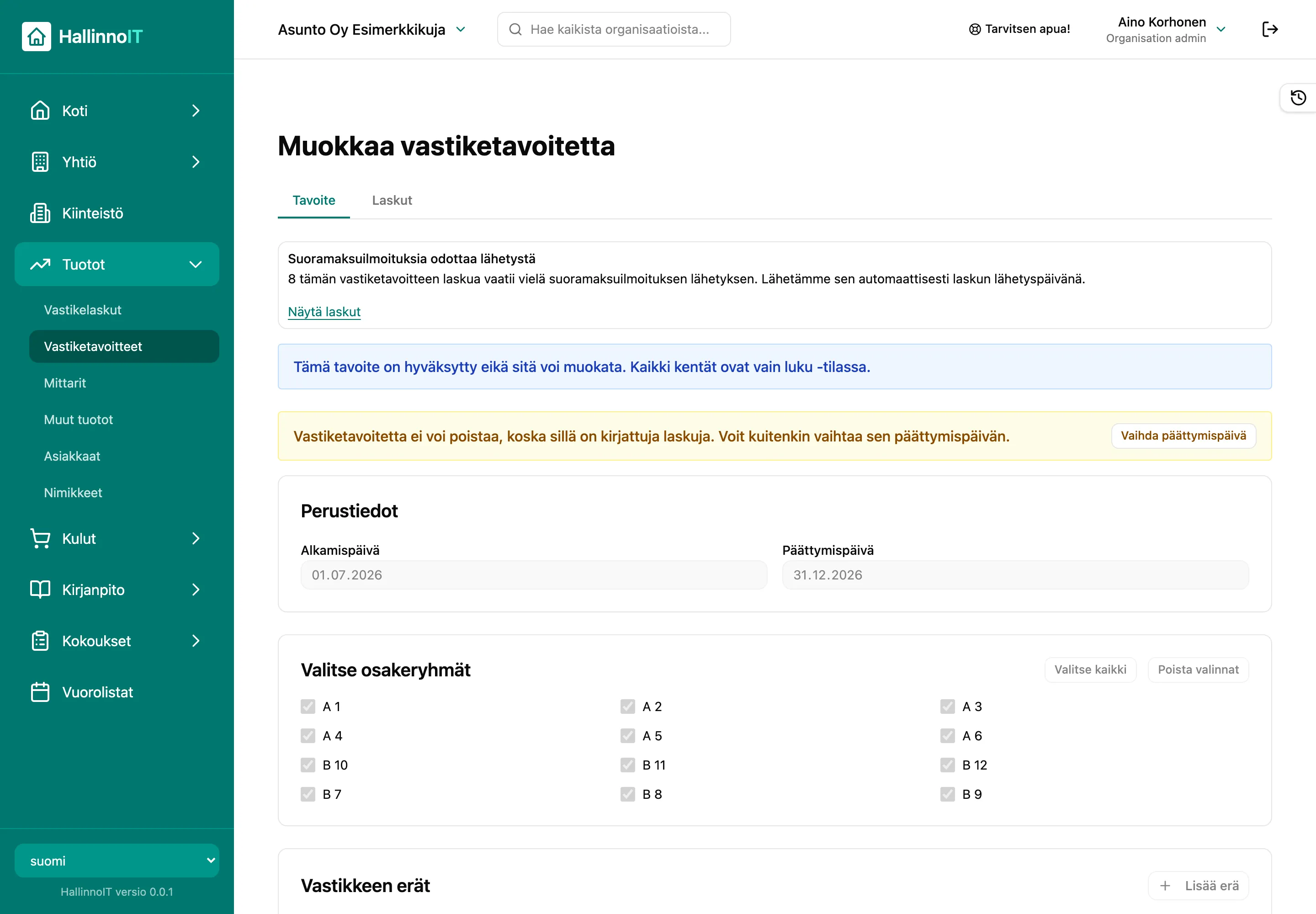1316x914 pixels.
Task: Click the Valitse kaikki button
Action: click(x=1090, y=670)
